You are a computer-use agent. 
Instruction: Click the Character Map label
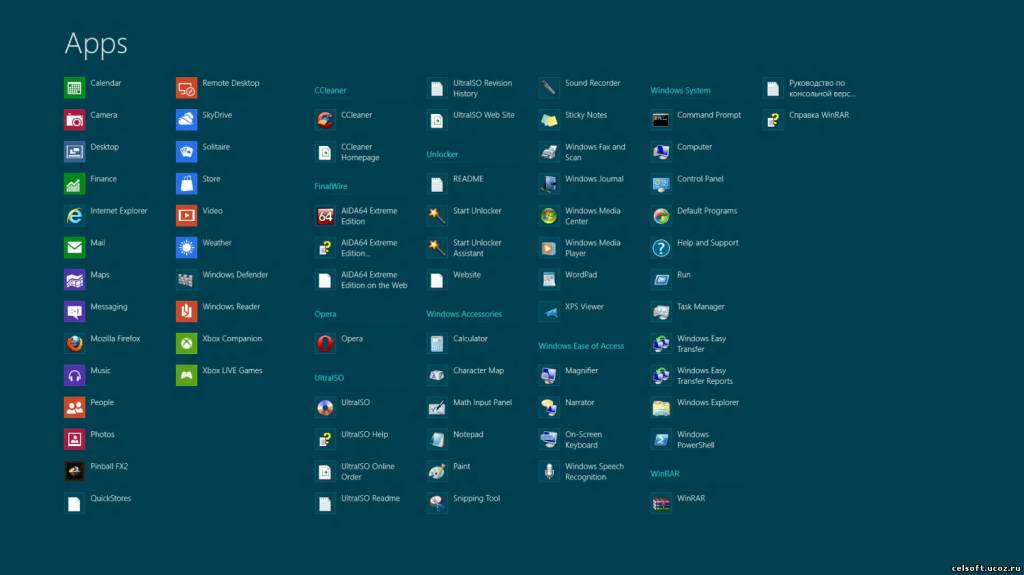tap(478, 370)
